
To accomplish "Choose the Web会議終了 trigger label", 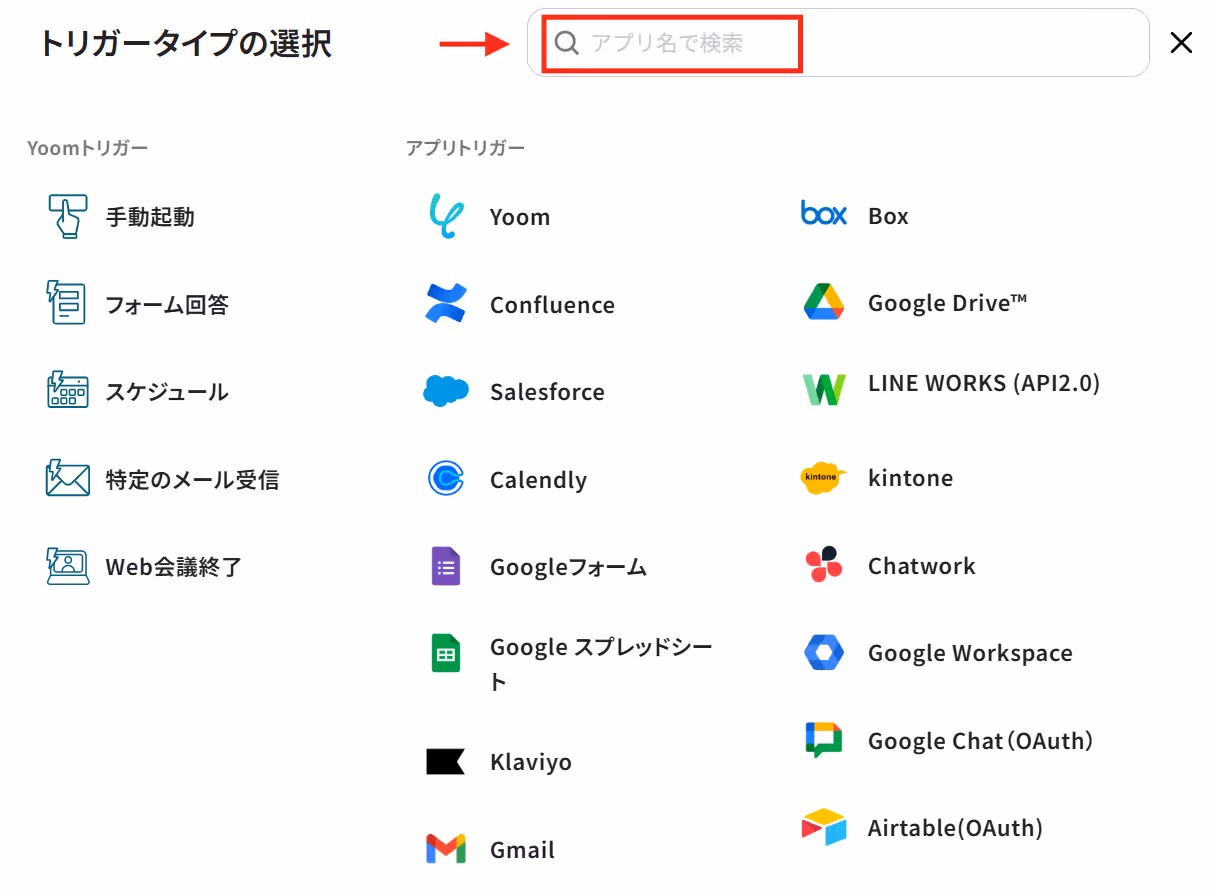I will point(174,567).
